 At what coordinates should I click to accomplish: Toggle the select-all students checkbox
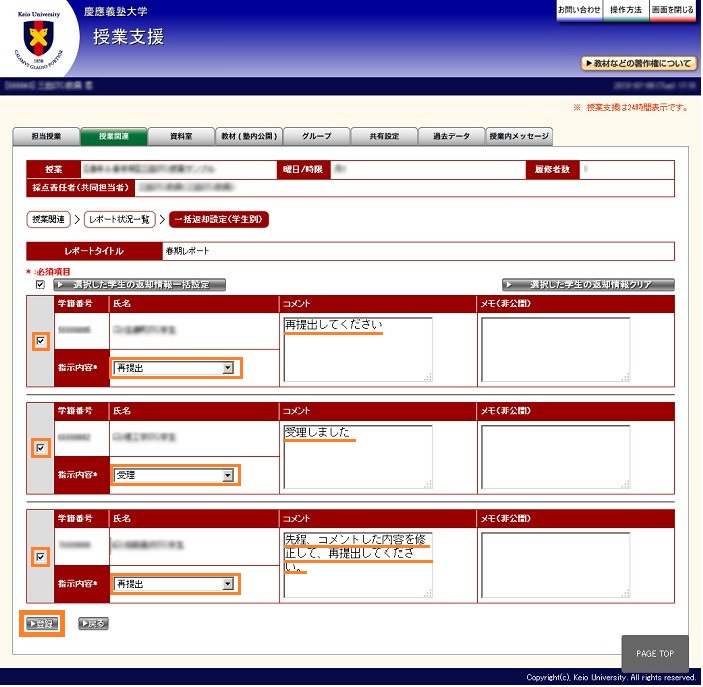pos(40,285)
